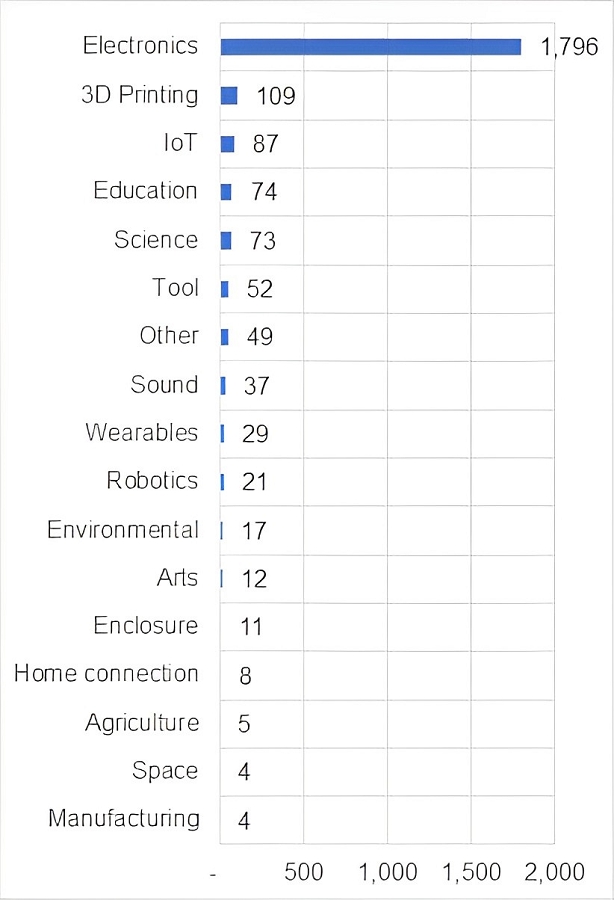The width and height of the screenshot is (614, 900).
Task: Click the Electronics bar in the chart
Action: [370, 47]
